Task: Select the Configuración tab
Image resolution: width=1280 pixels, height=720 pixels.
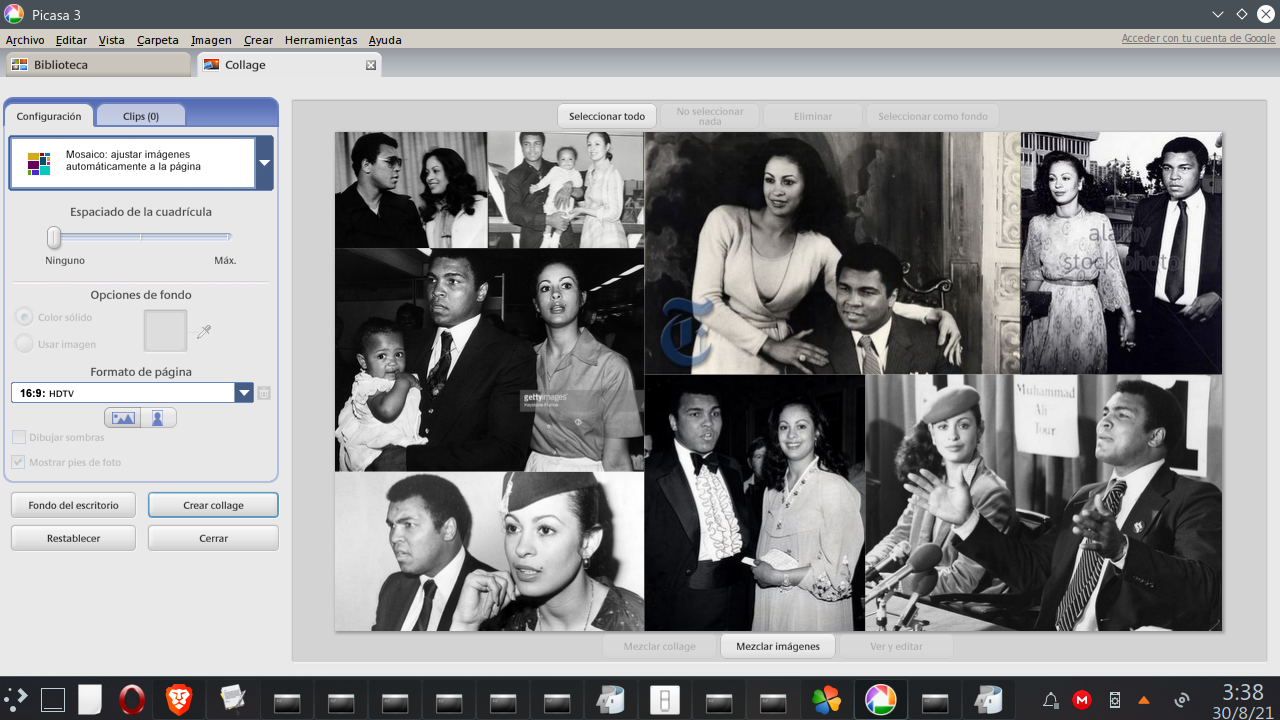Action: click(x=49, y=116)
